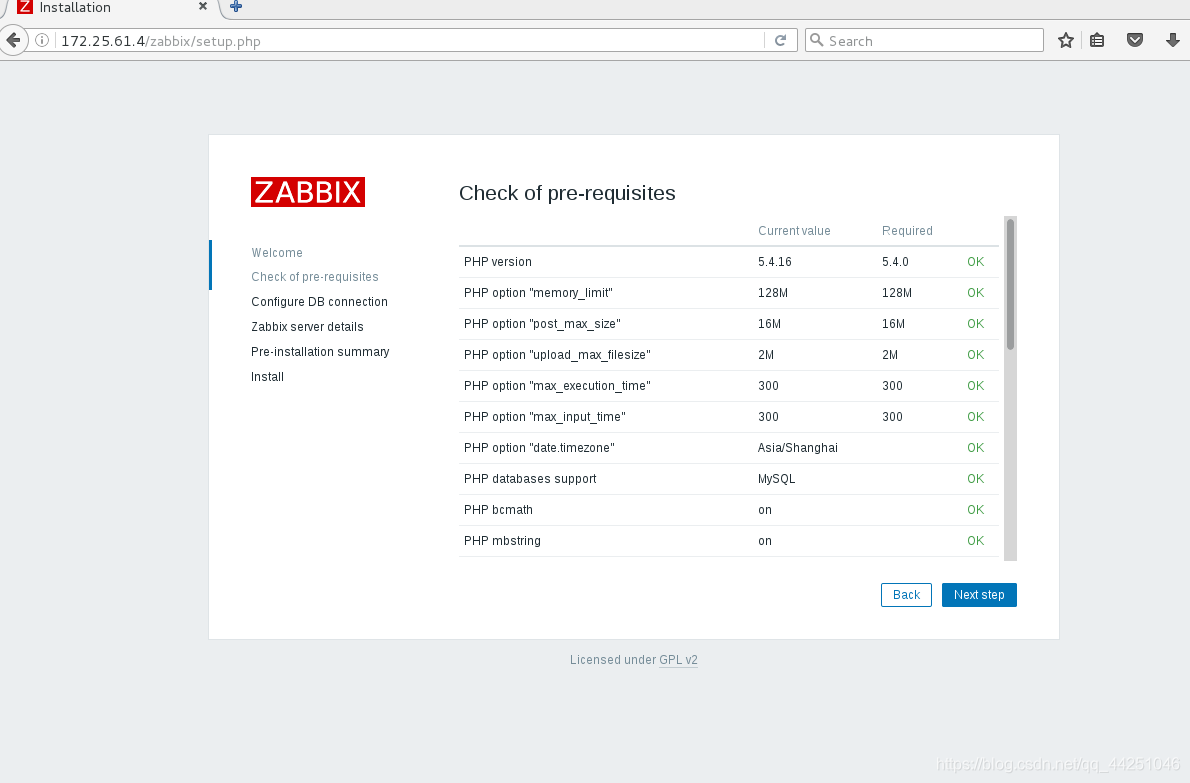This screenshot has width=1190, height=783.
Task: Select Check of pre-requisites sidebar step
Action: pyautogui.click(x=315, y=277)
